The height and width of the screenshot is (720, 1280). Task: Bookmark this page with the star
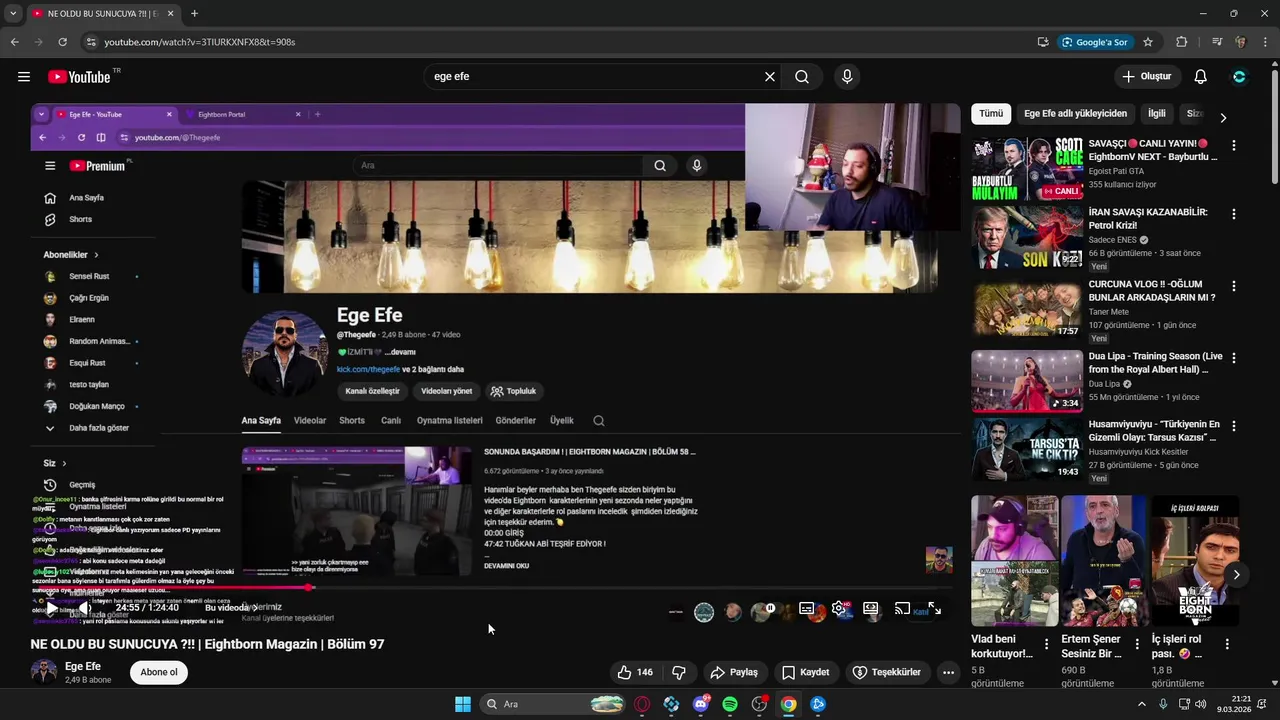[x=1148, y=42]
